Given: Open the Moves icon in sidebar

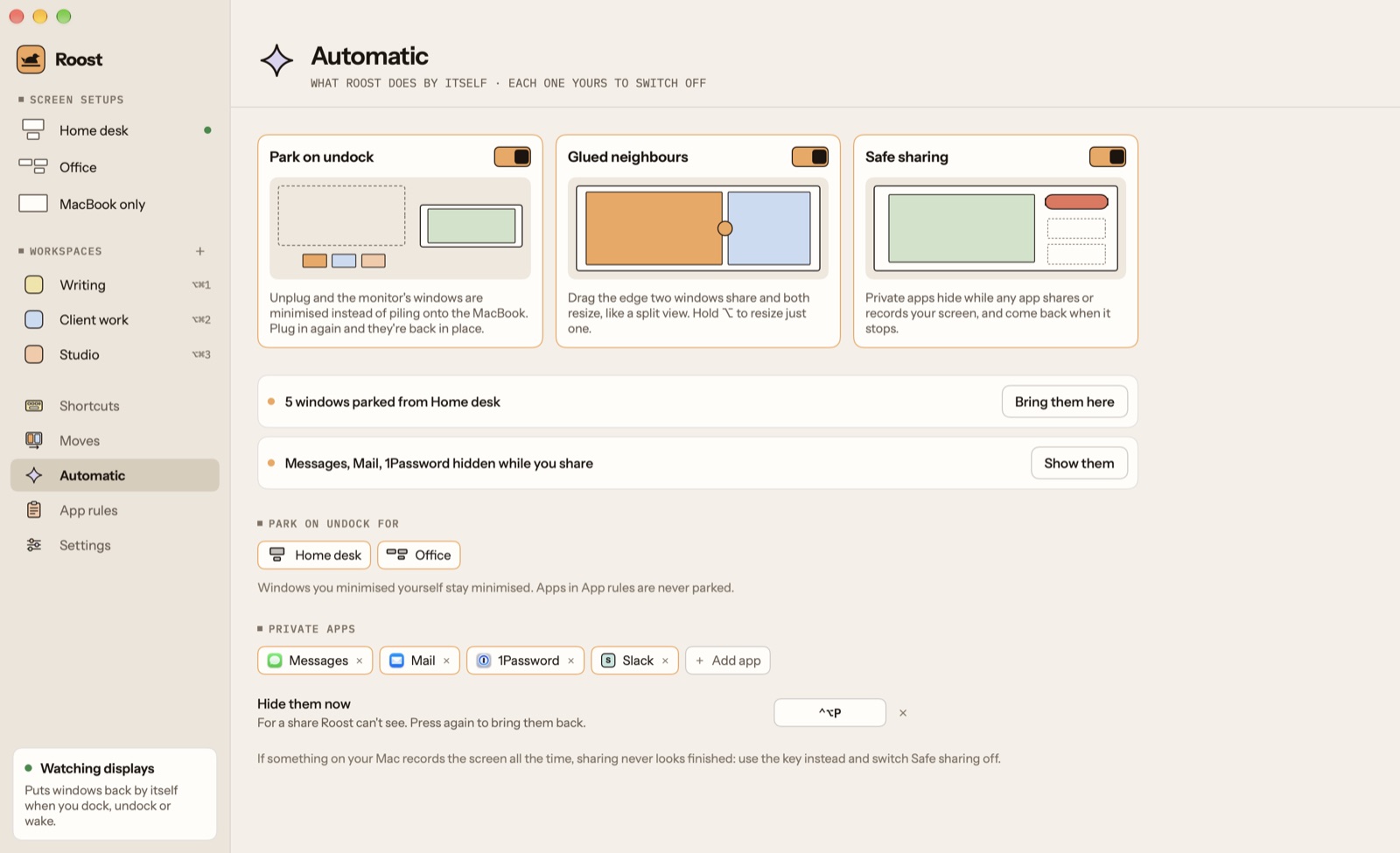Looking at the screenshot, I should pos(34,440).
